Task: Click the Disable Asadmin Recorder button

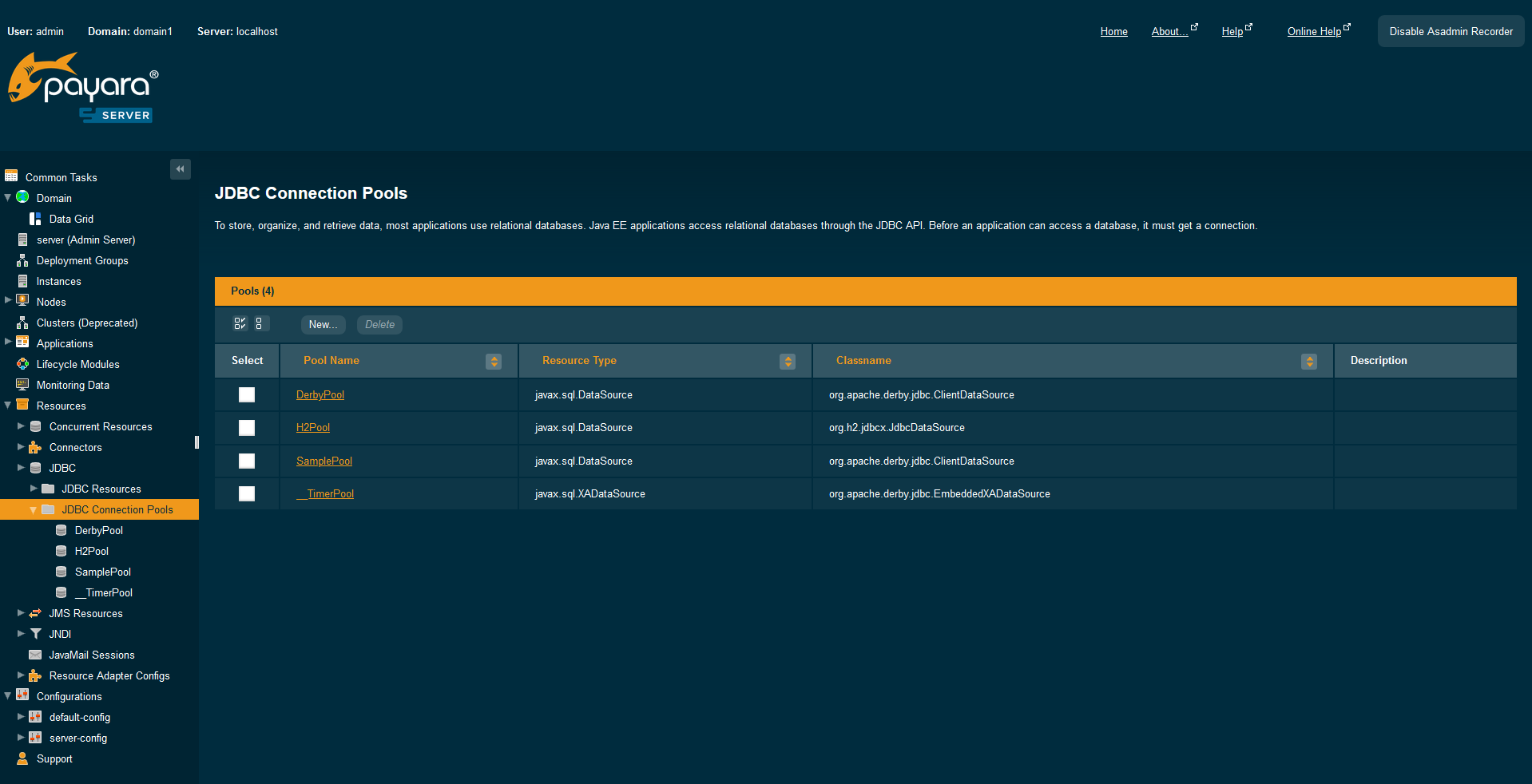Action: [1451, 31]
